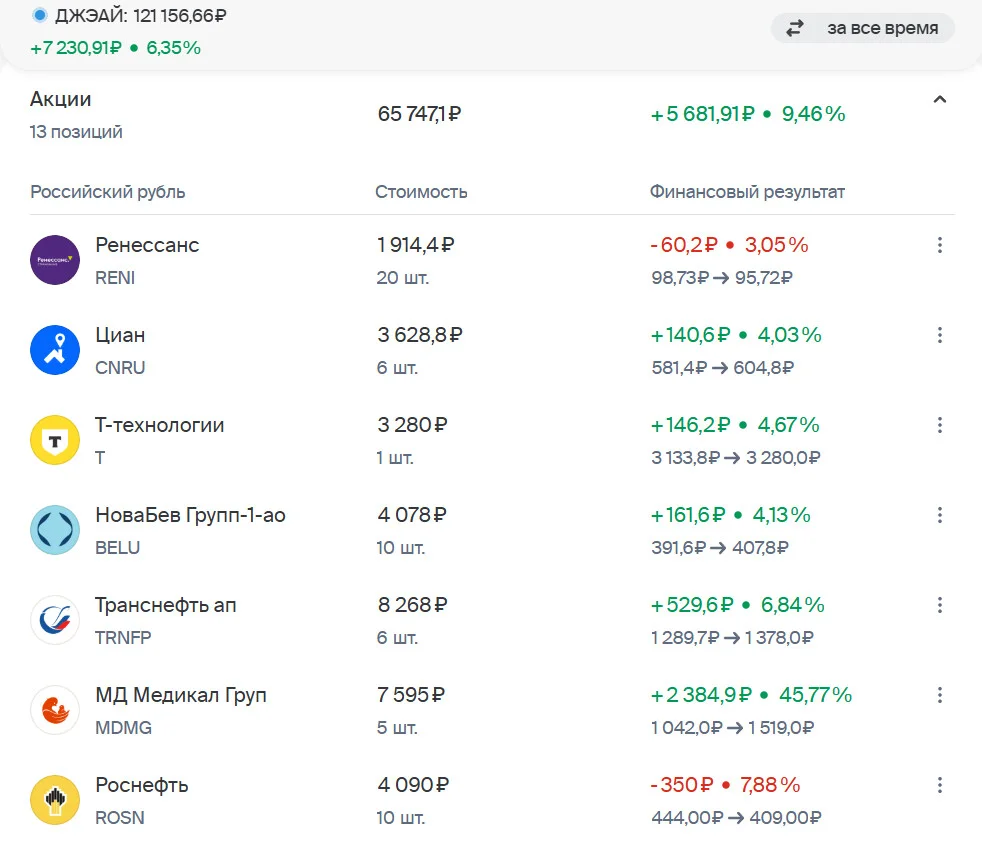Open the Т-технологии stock position
This screenshot has width=982, height=842.
(492, 440)
